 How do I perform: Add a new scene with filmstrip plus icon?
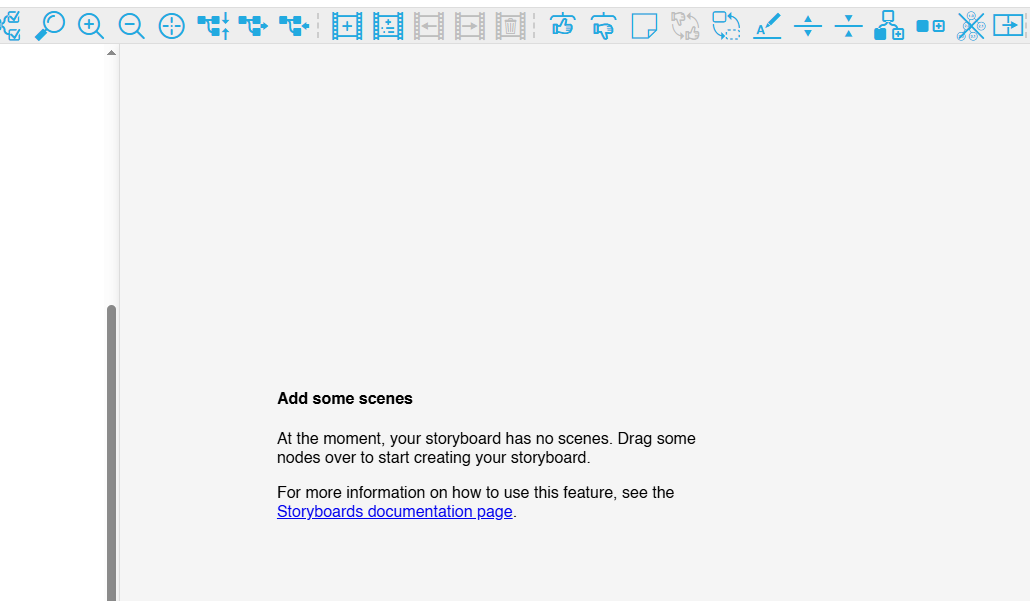347,26
